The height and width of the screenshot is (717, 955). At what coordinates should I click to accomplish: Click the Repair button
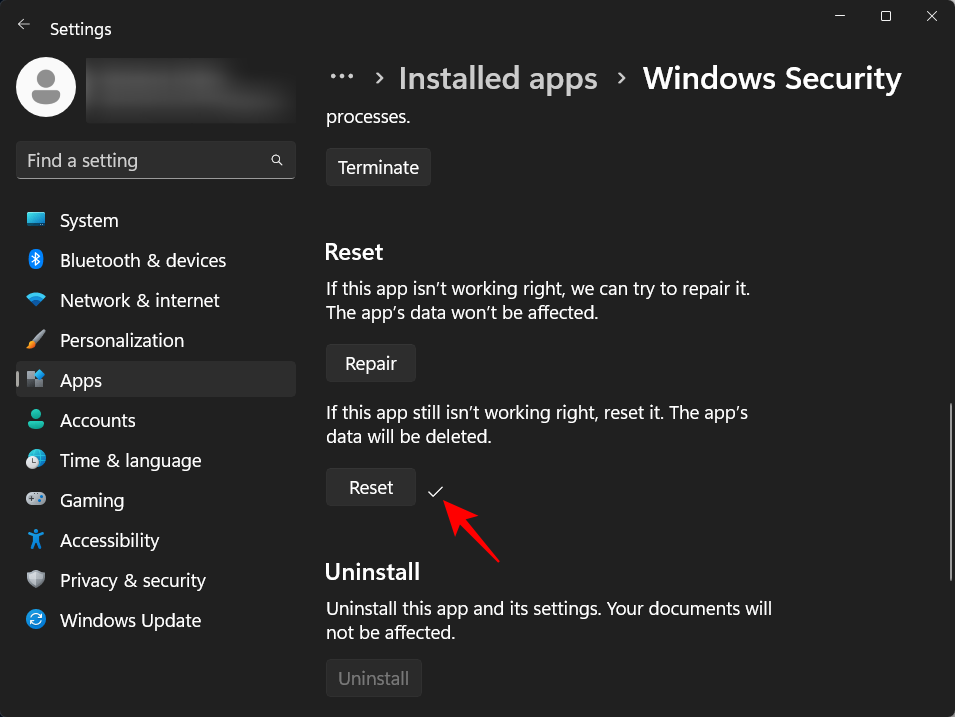tap(370, 363)
